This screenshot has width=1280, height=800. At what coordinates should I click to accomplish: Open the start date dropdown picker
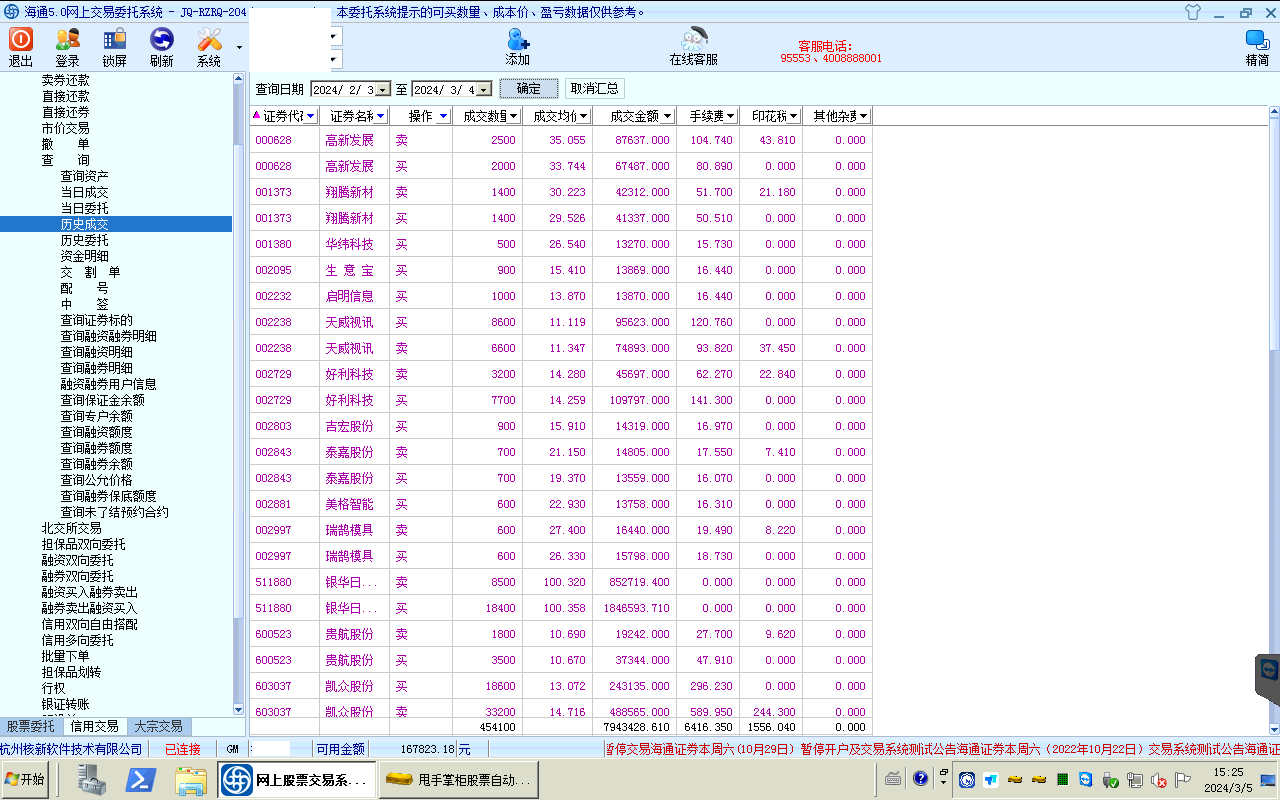pyautogui.click(x=383, y=90)
